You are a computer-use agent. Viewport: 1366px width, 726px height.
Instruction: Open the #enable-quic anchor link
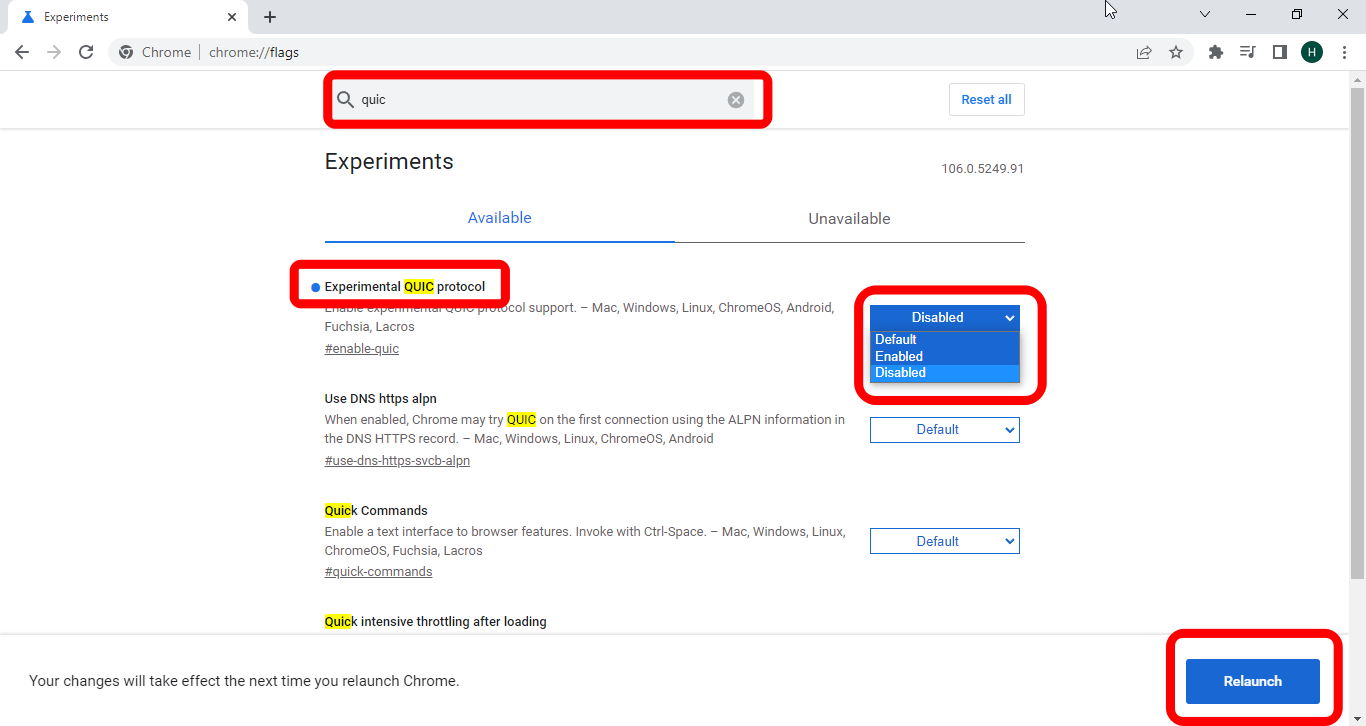362,349
